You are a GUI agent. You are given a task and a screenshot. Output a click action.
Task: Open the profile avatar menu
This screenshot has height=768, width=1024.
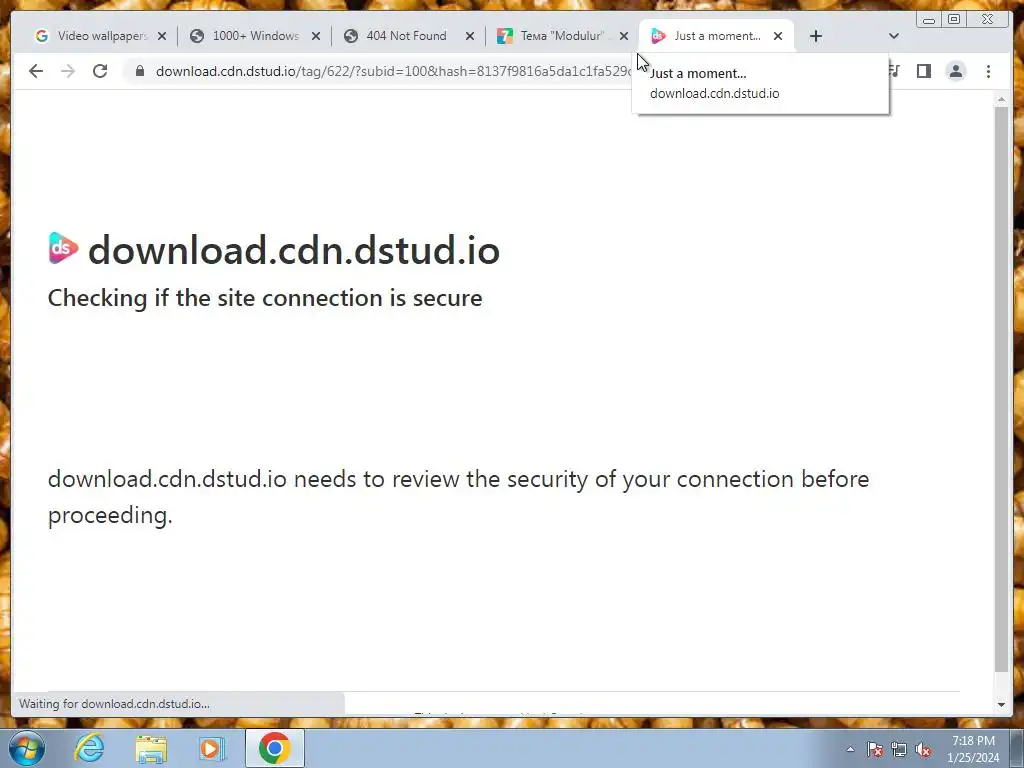pyautogui.click(x=955, y=71)
